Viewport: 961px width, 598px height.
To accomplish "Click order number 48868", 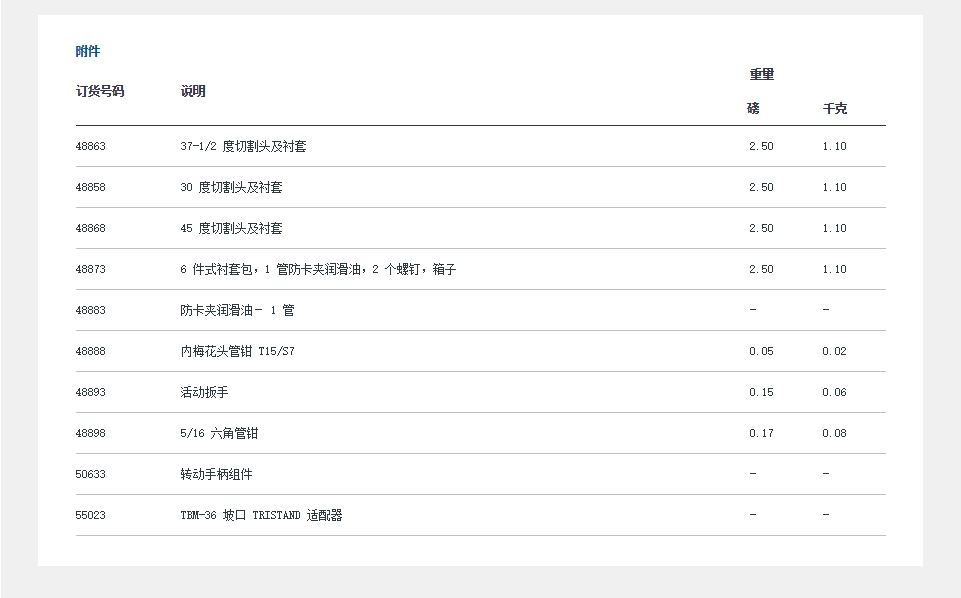I will pos(90,228).
